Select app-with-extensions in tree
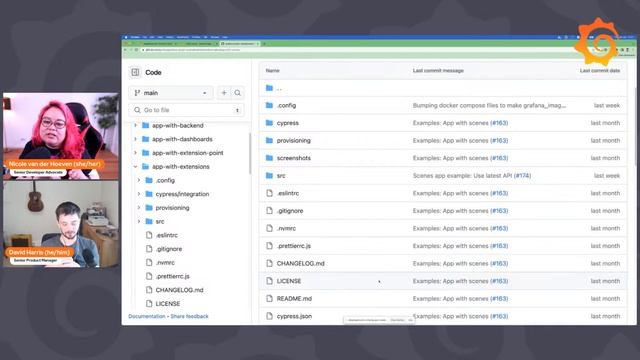This screenshot has width=640, height=360. pos(180,167)
